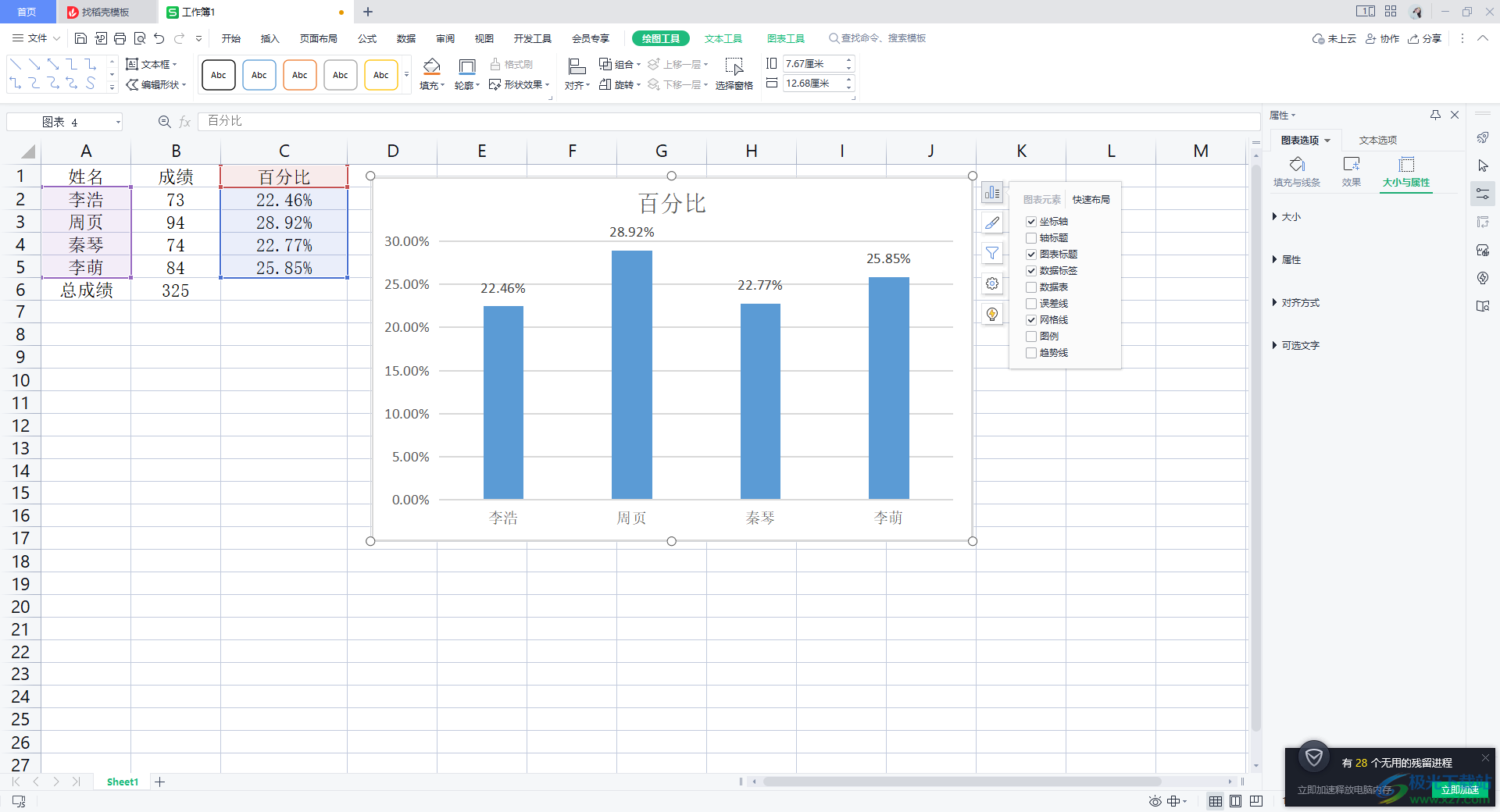Open the chart style brush button
1500x812 pixels.
coord(992,223)
